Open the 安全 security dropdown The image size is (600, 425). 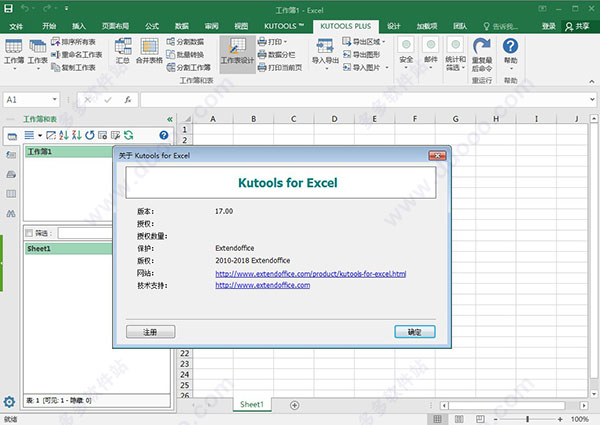406,53
